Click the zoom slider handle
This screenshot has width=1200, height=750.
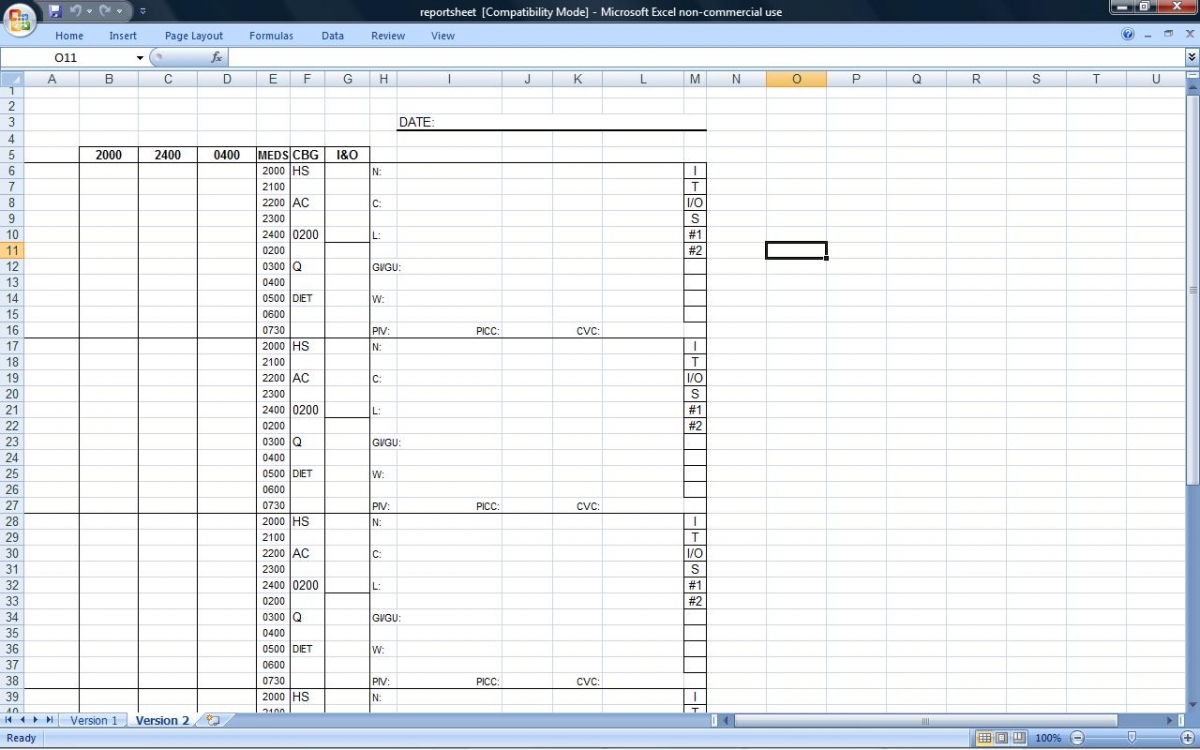1131,738
